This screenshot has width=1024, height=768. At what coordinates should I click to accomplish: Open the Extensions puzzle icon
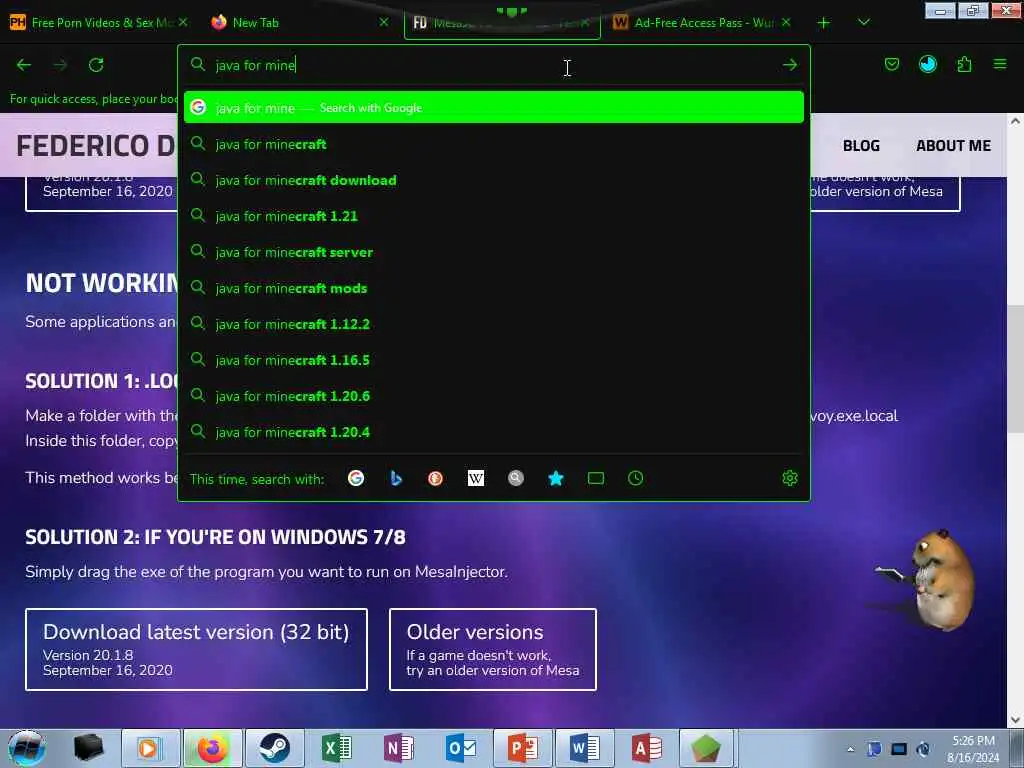coord(964,64)
